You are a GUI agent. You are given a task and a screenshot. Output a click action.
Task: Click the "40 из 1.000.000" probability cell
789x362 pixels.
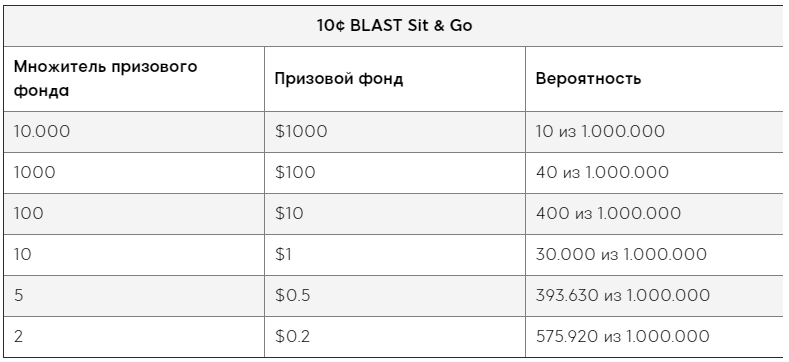[654, 173]
